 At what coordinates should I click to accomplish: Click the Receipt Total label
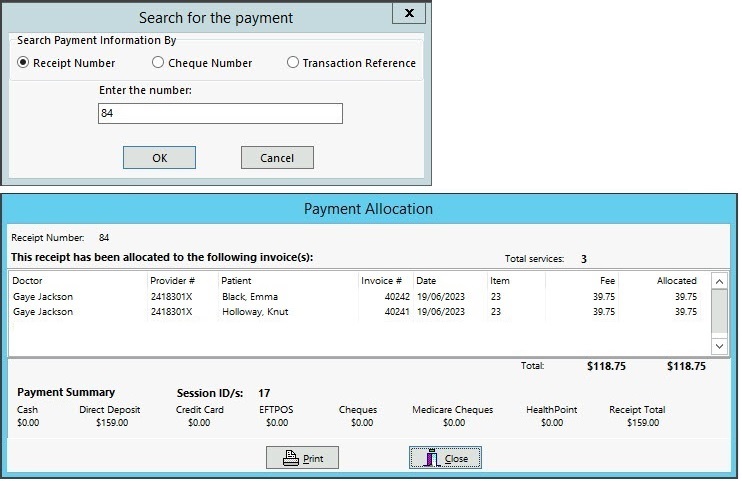tap(637, 410)
